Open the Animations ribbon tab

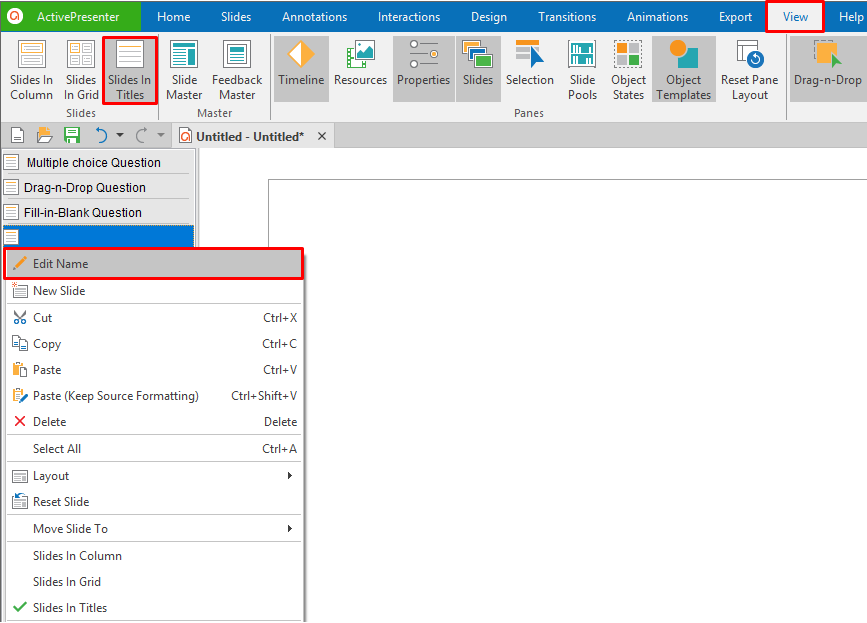(657, 17)
